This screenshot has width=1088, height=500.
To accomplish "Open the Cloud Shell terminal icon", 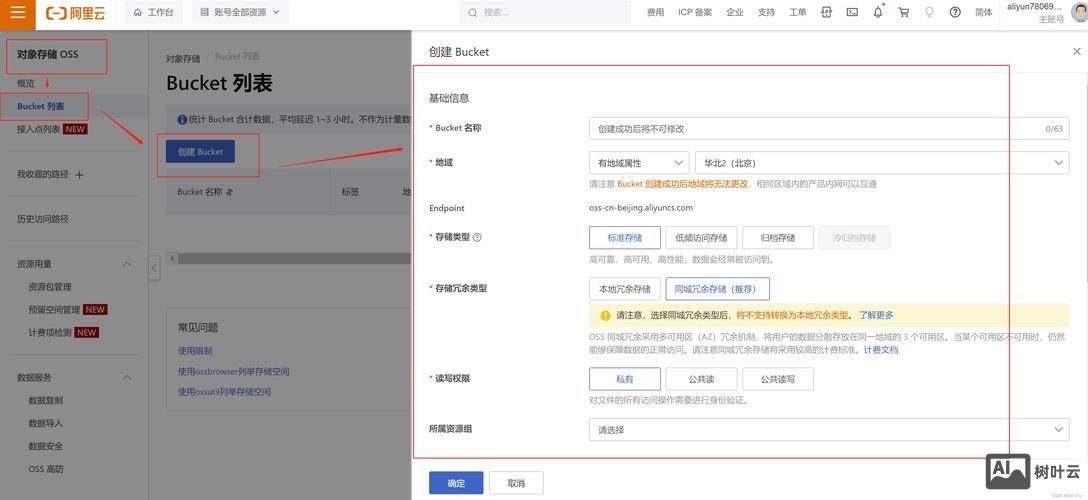I will pos(852,12).
